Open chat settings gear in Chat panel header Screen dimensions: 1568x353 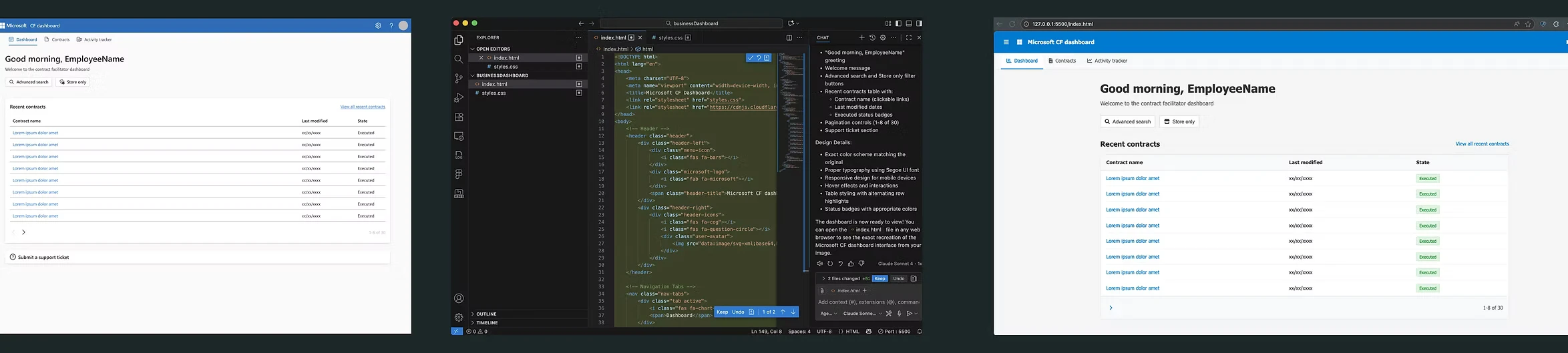883,37
